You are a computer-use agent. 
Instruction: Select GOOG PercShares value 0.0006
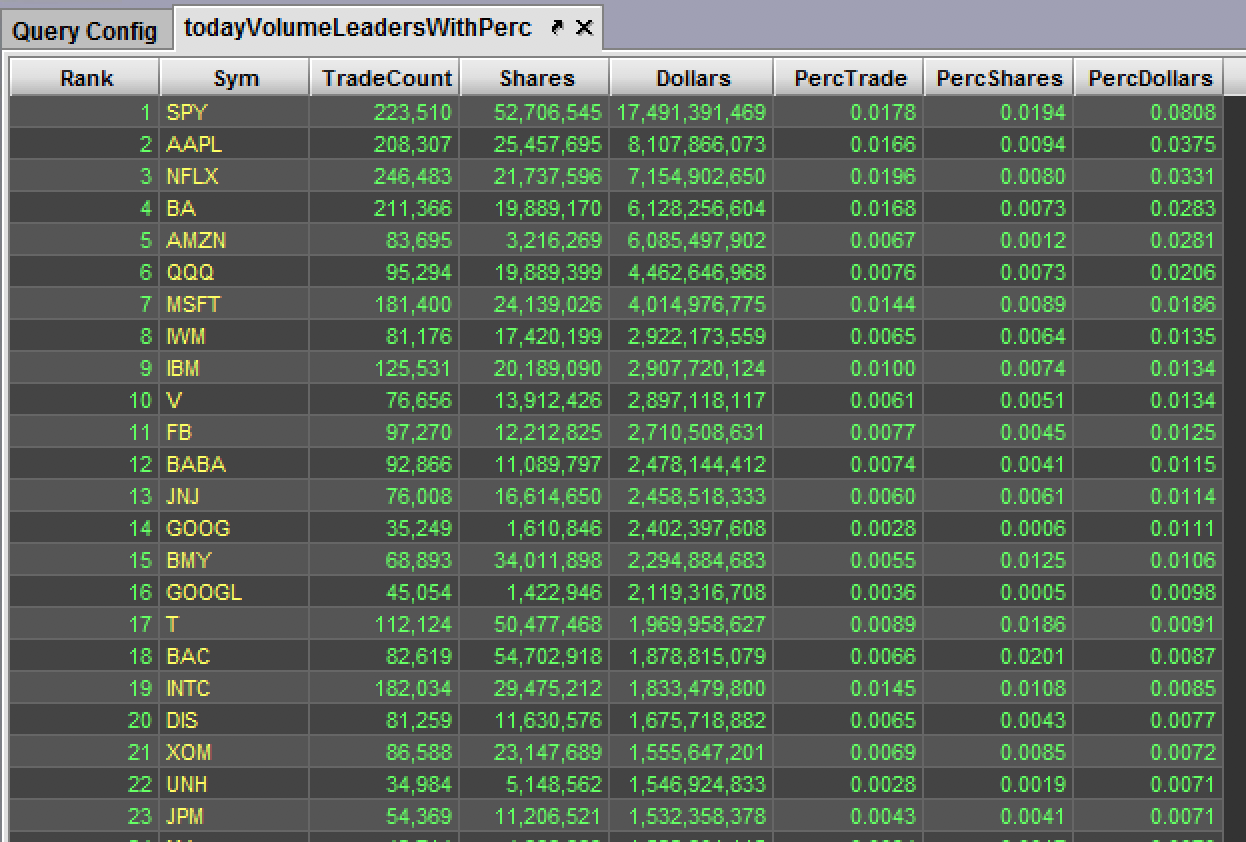999,528
